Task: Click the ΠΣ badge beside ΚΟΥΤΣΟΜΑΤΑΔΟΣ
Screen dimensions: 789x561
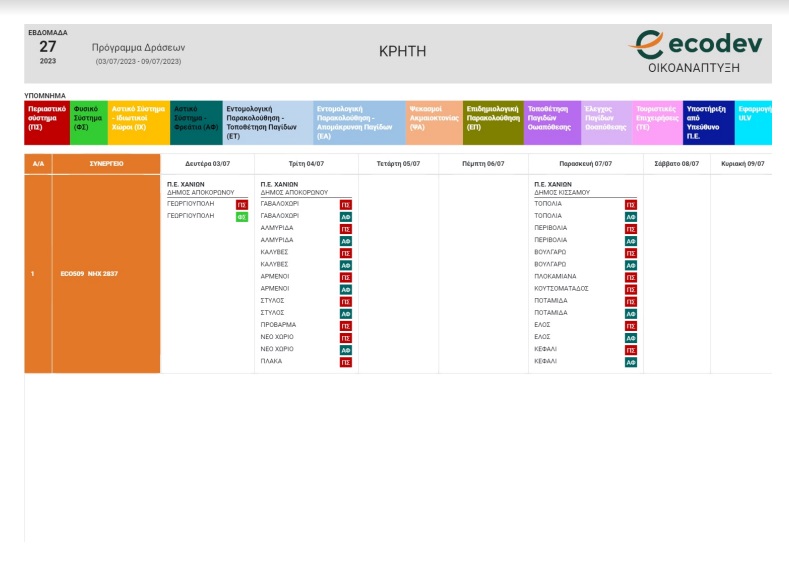Action: pyautogui.click(x=631, y=289)
